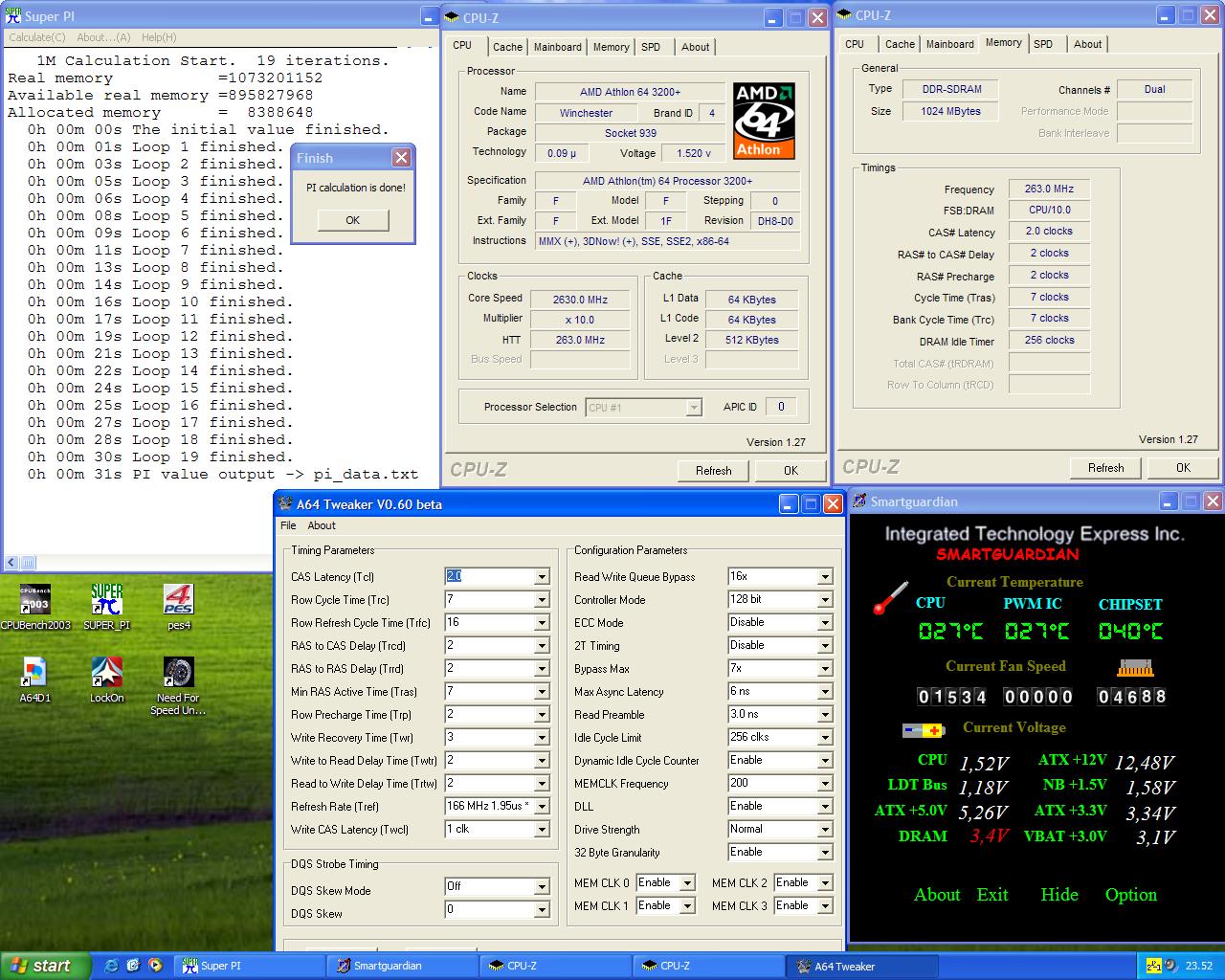Expand the MEM CLK 0 dropdown
This screenshot has width=1225, height=980.
point(687,883)
